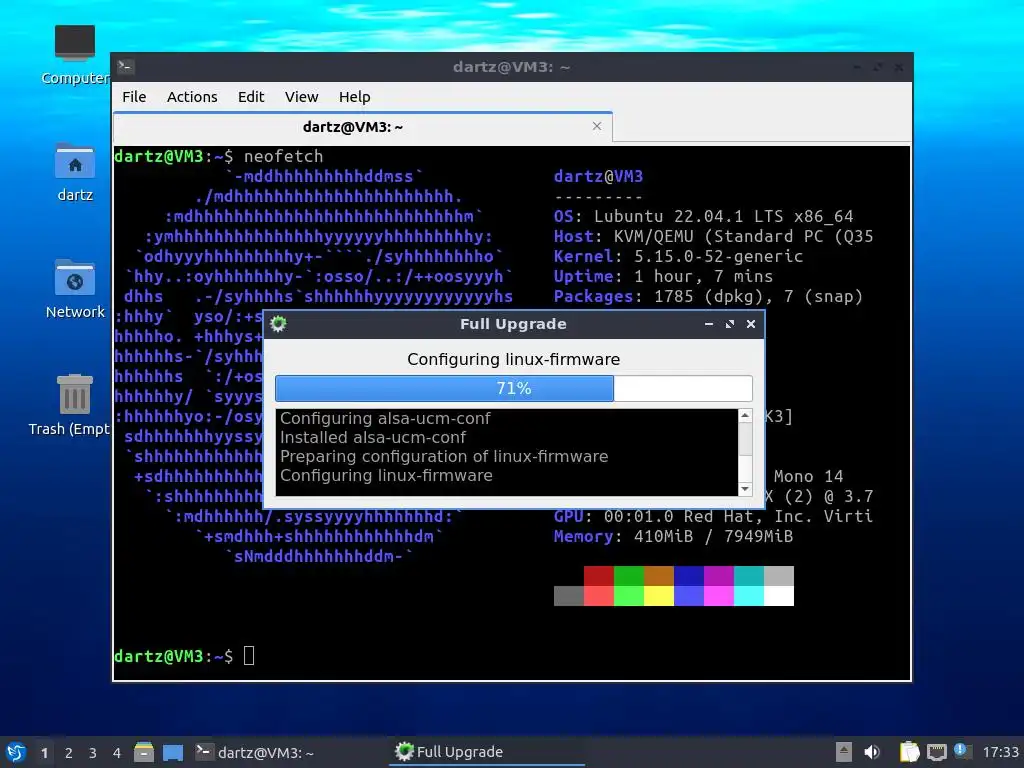1024x768 pixels.
Task: Open the Lubuntu start menu icon
Action: [x=16, y=752]
